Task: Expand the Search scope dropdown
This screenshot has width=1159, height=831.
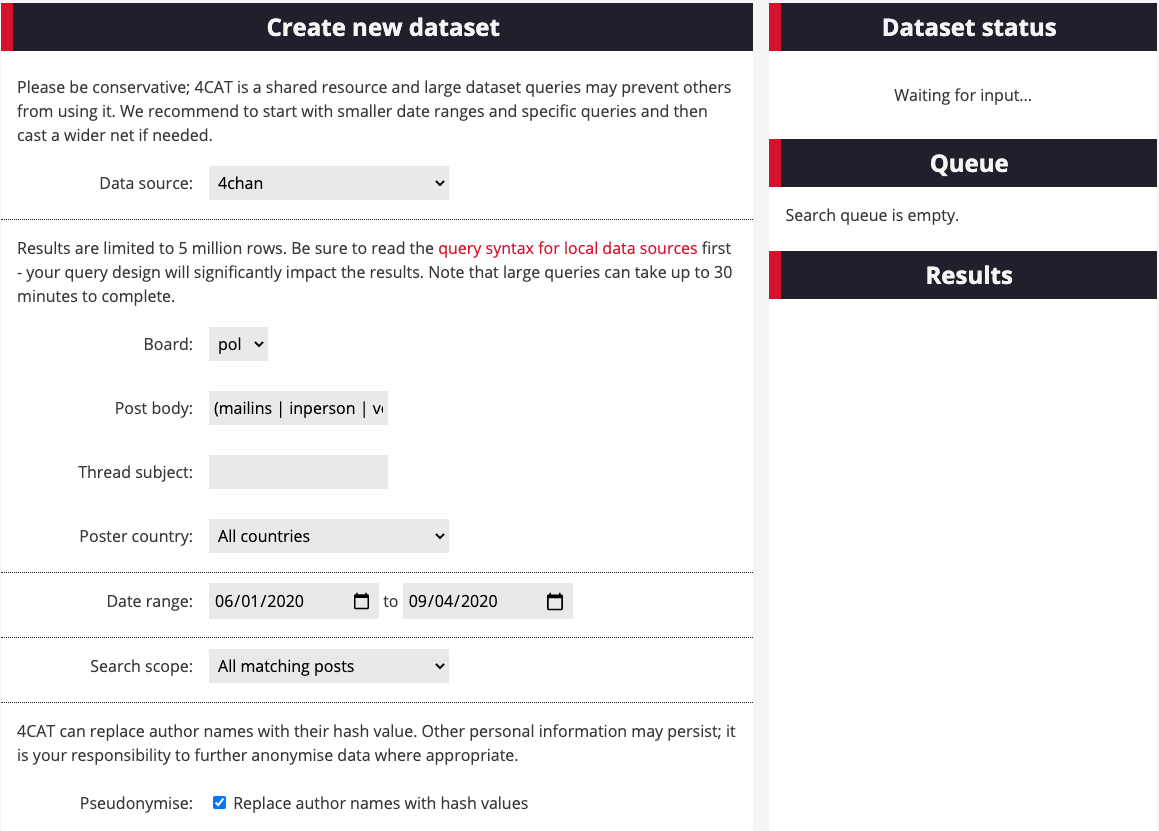Action: 328,666
